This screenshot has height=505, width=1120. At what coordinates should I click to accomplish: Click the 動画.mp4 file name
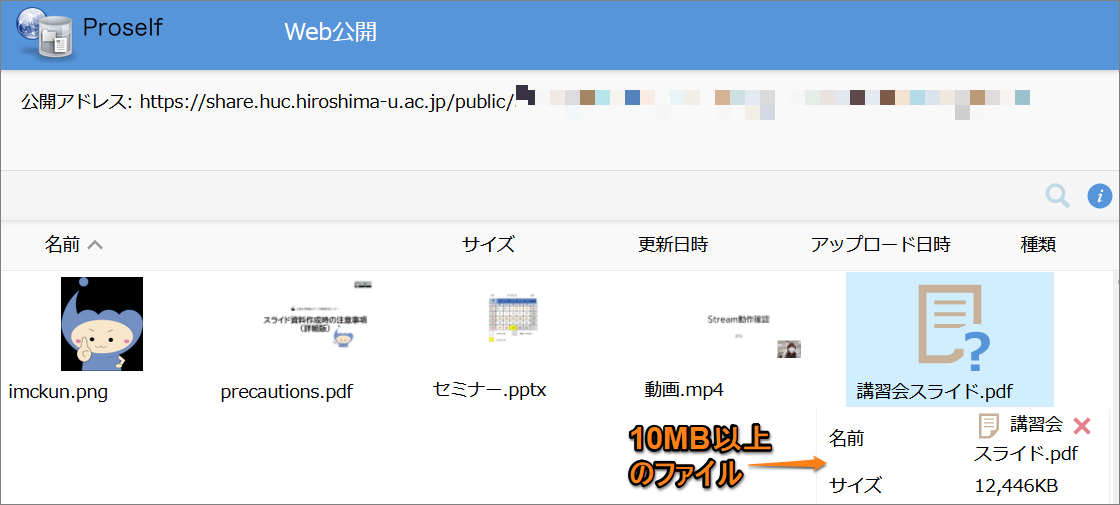(x=684, y=389)
